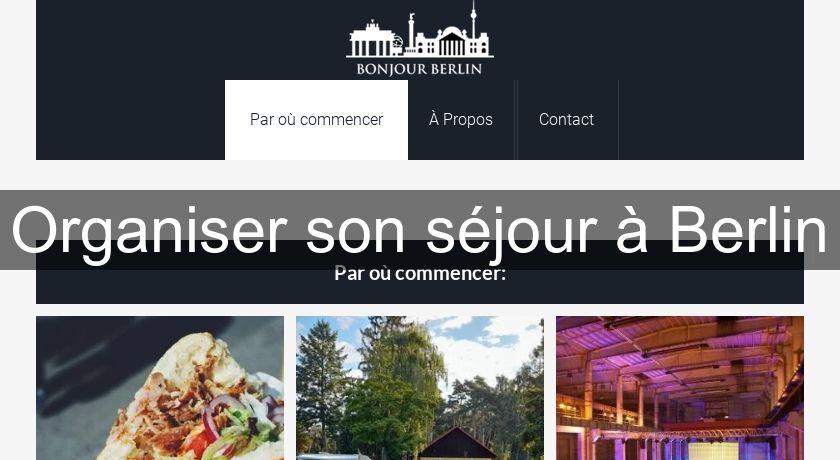Click the Par où commencer: heading
This screenshot has width=840, height=460.
click(x=420, y=274)
